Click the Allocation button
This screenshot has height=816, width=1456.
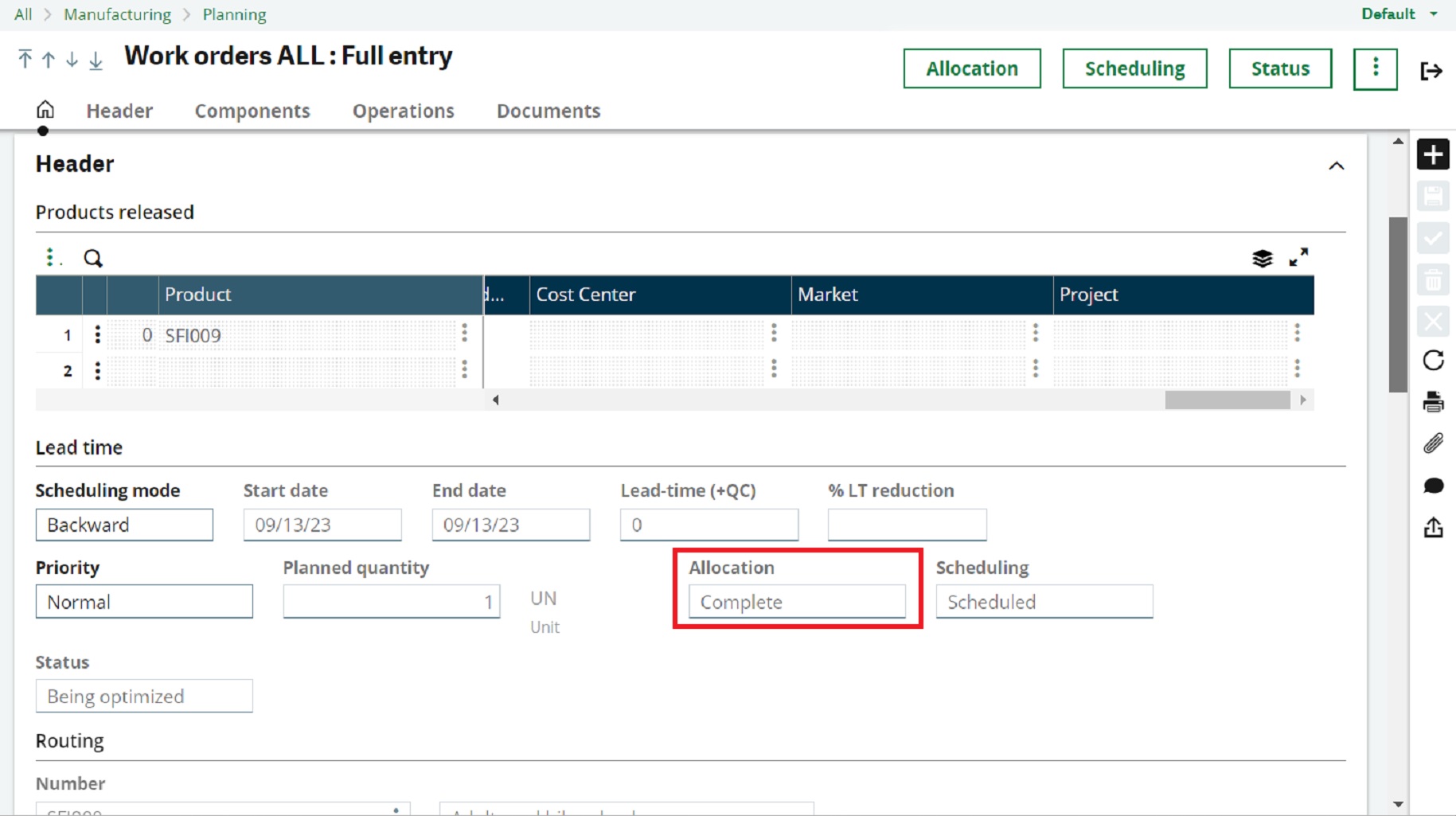(971, 68)
